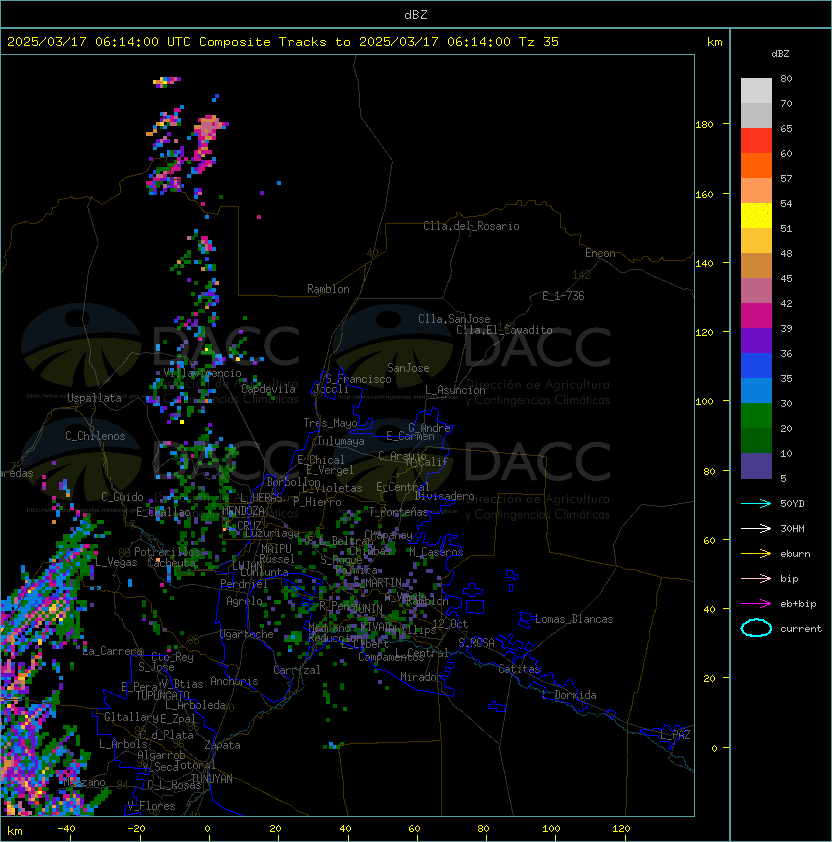The height and width of the screenshot is (842, 832).
Task: Click the Ramblon map label
Action: pos(328,289)
